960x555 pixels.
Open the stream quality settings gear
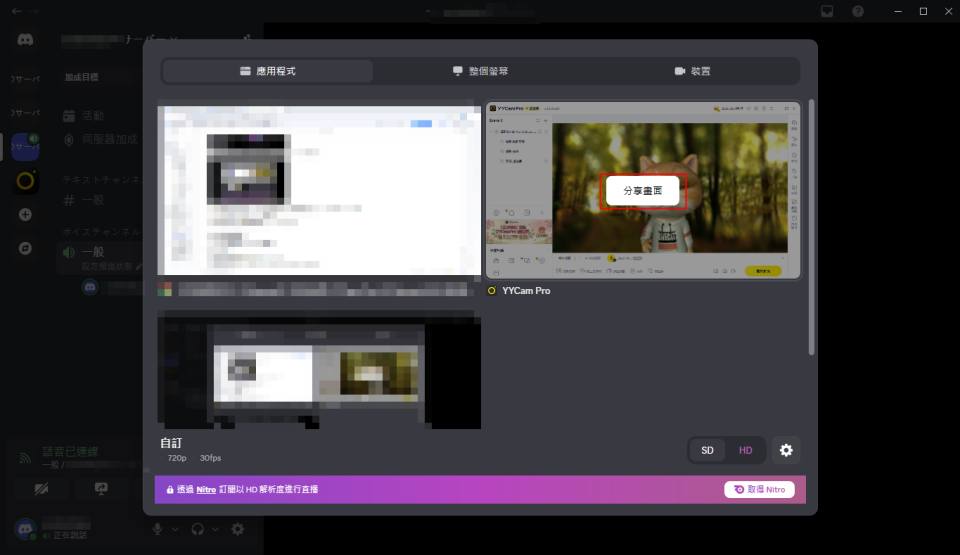(x=786, y=450)
